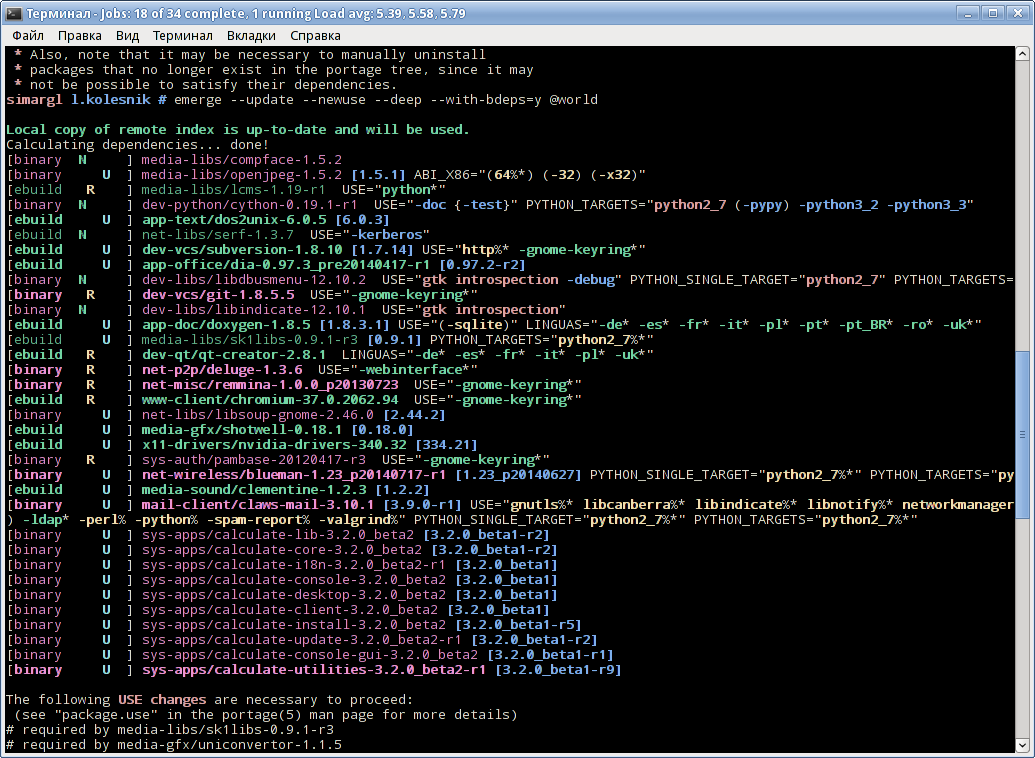Click the dev-vcs/git-1.8.5.5 package line
The height and width of the screenshot is (758, 1035).
pyautogui.click(x=242, y=294)
